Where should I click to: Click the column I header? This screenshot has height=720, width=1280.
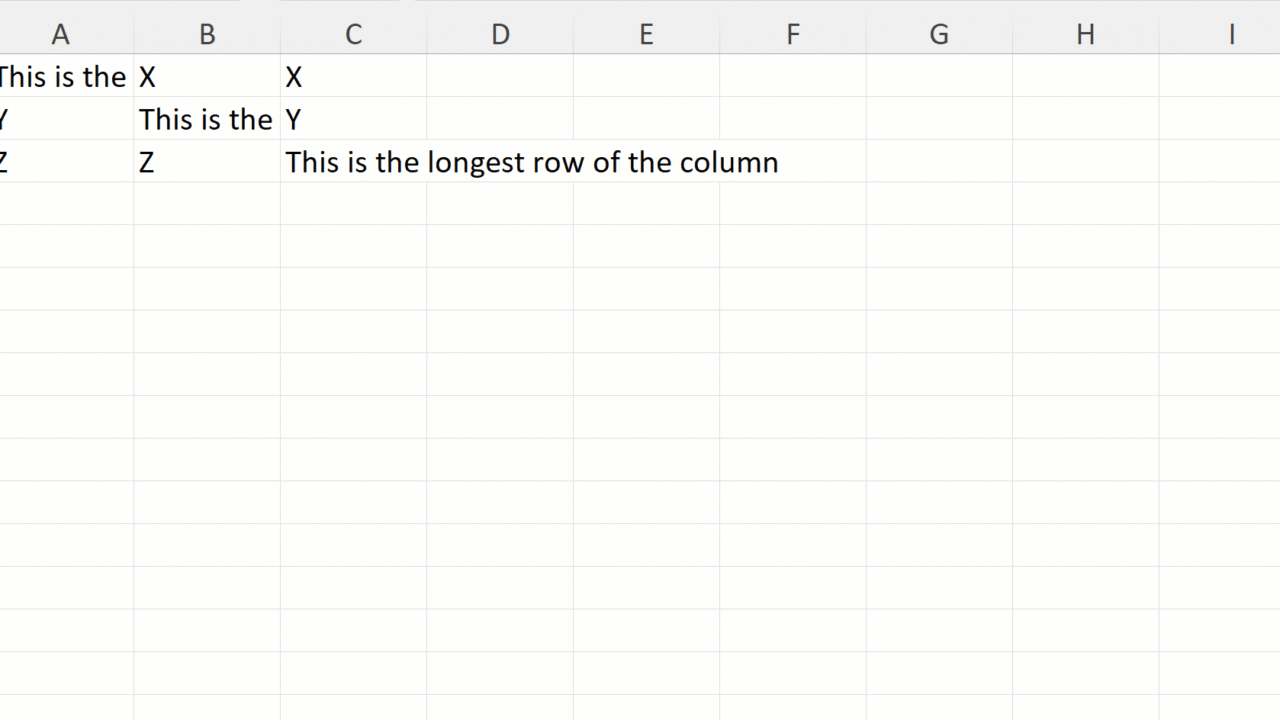point(1231,34)
